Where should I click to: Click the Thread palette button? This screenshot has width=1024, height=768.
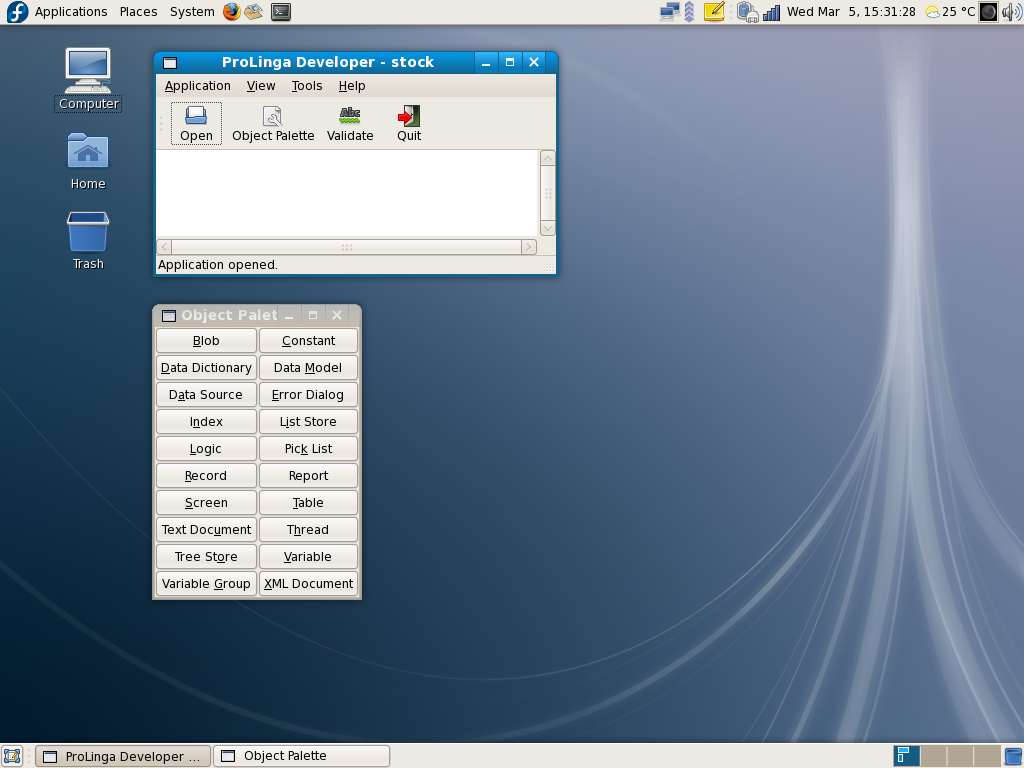point(308,530)
